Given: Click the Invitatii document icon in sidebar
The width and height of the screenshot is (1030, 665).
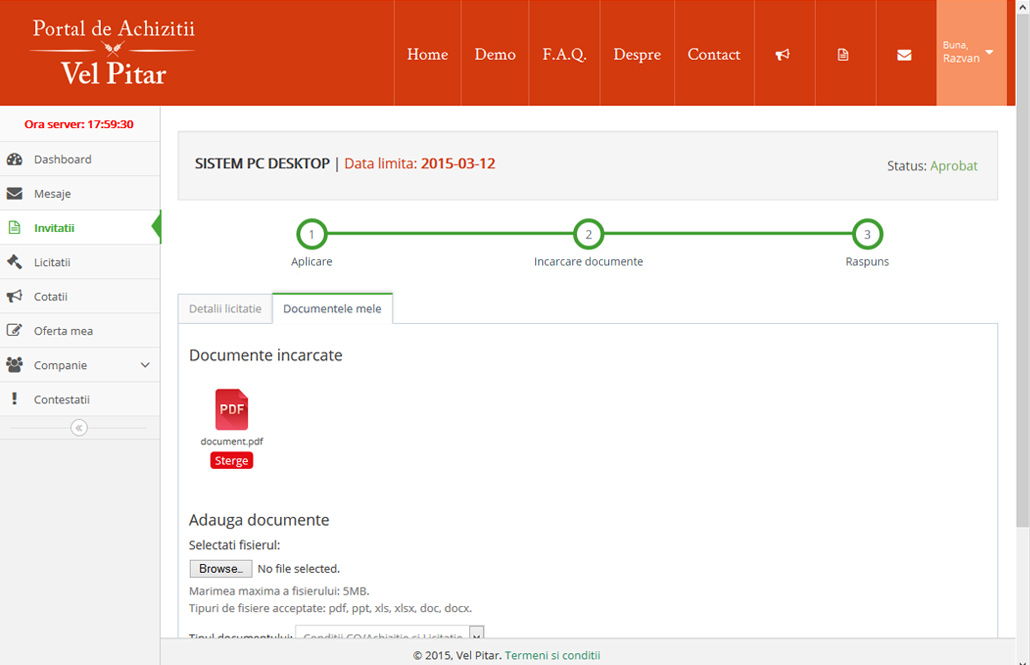Looking at the screenshot, I should click(x=14, y=227).
